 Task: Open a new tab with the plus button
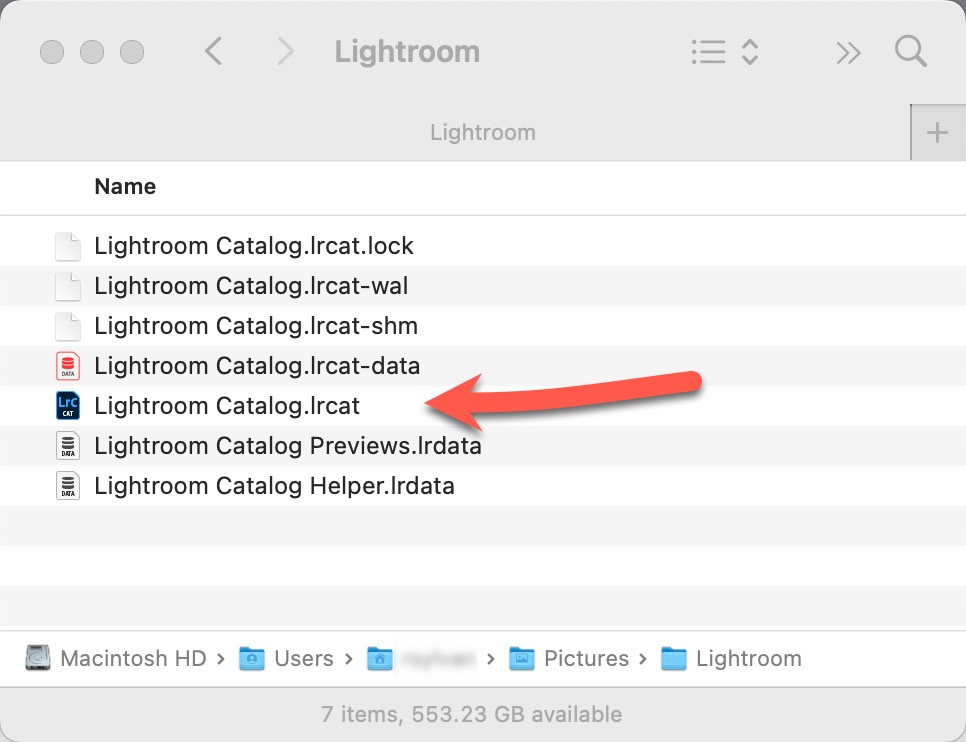point(938,131)
